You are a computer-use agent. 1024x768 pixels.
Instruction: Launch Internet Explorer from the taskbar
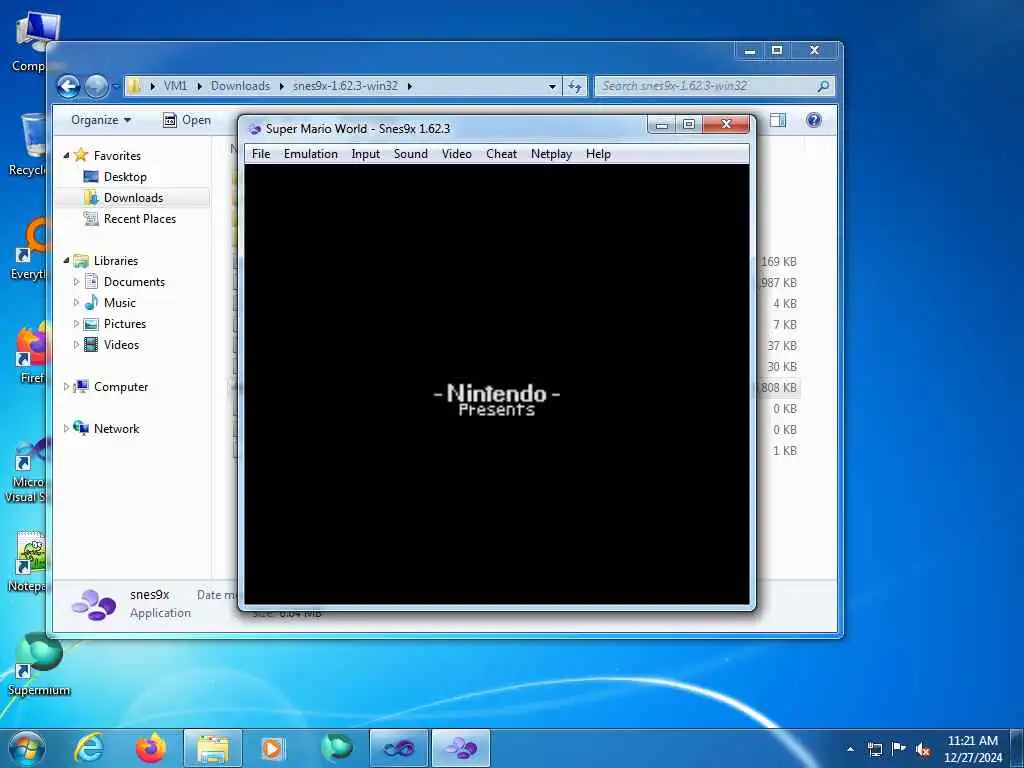(89, 748)
